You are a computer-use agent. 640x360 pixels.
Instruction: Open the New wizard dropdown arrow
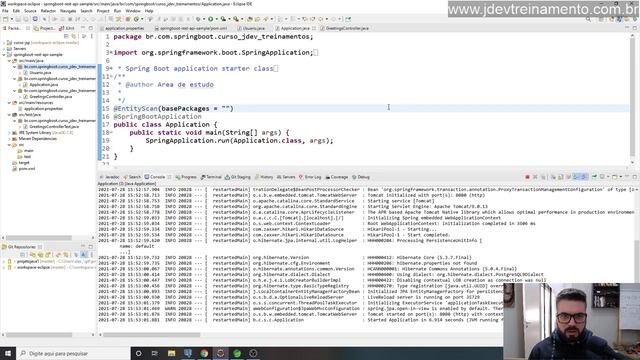coord(11,19)
